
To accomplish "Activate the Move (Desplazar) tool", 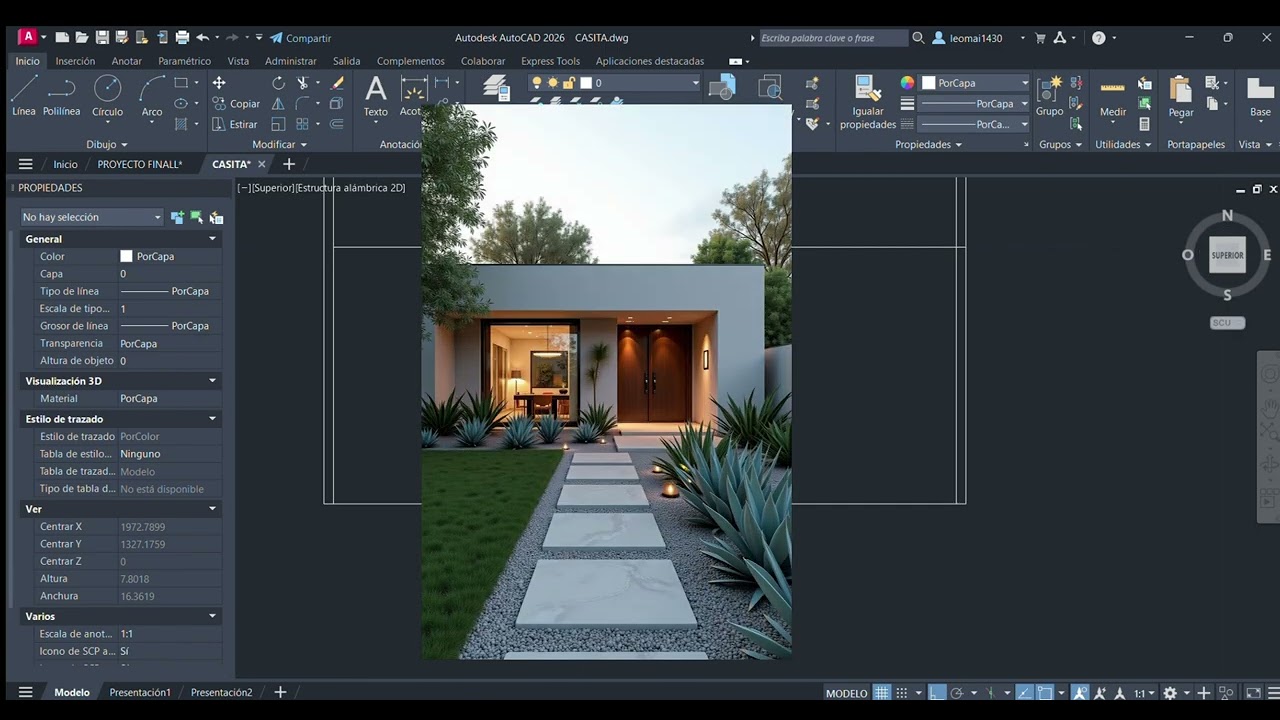I will (x=219, y=83).
